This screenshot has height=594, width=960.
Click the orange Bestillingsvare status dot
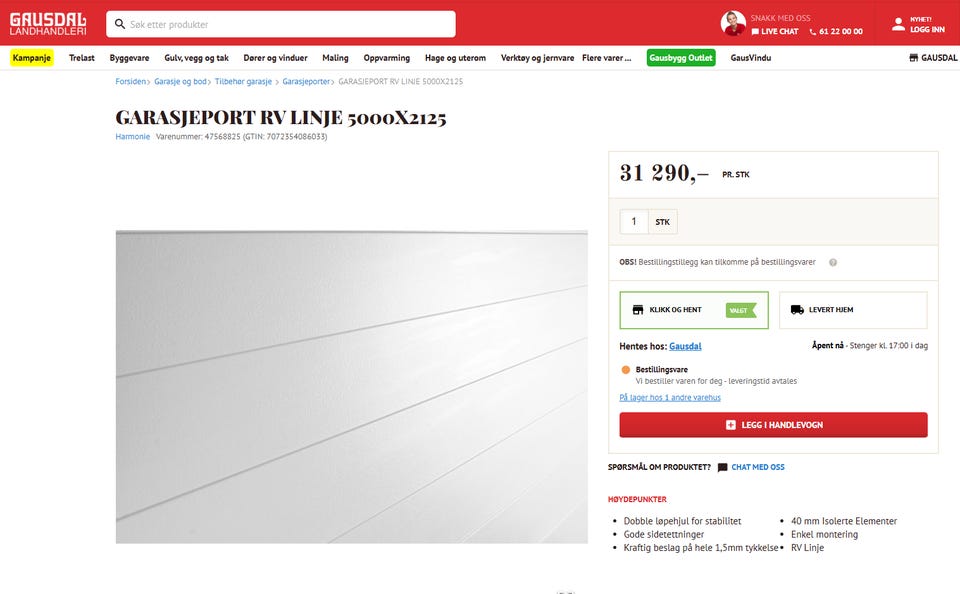tap(626, 370)
